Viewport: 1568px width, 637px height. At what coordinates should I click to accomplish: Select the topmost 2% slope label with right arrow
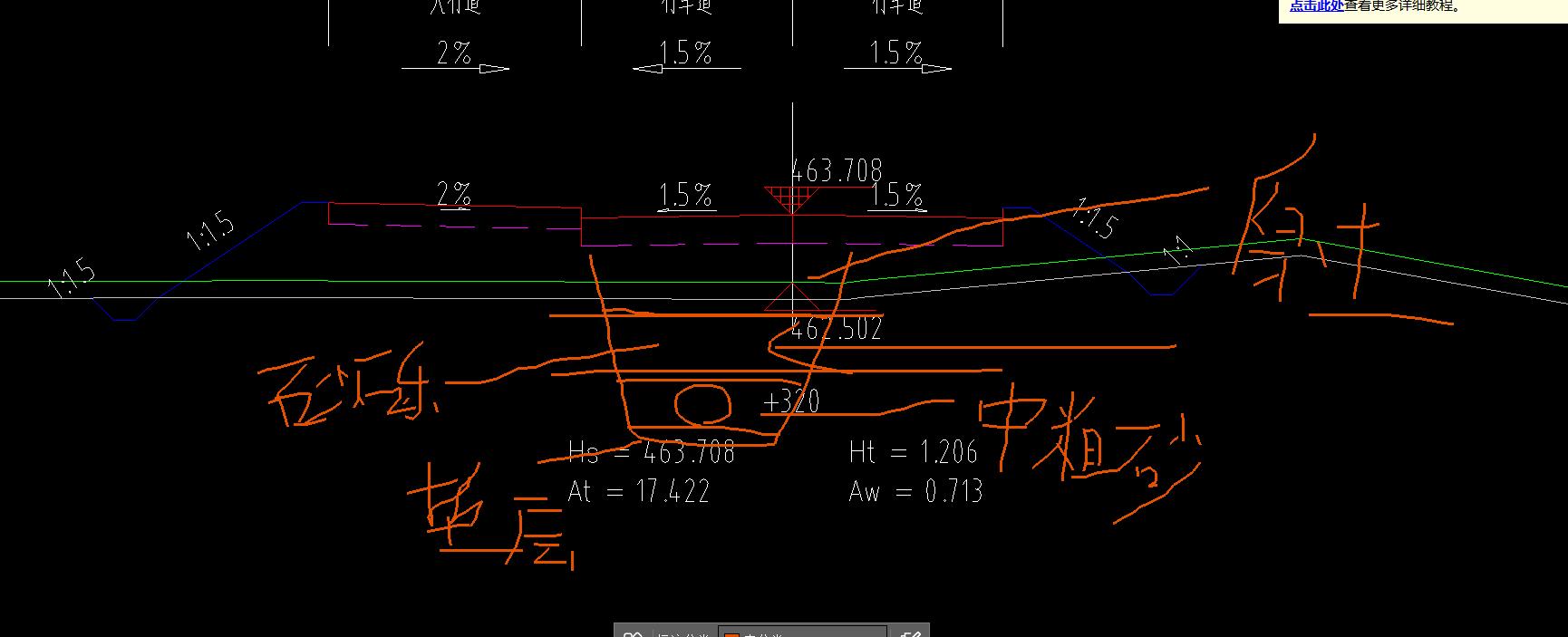[454, 53]
